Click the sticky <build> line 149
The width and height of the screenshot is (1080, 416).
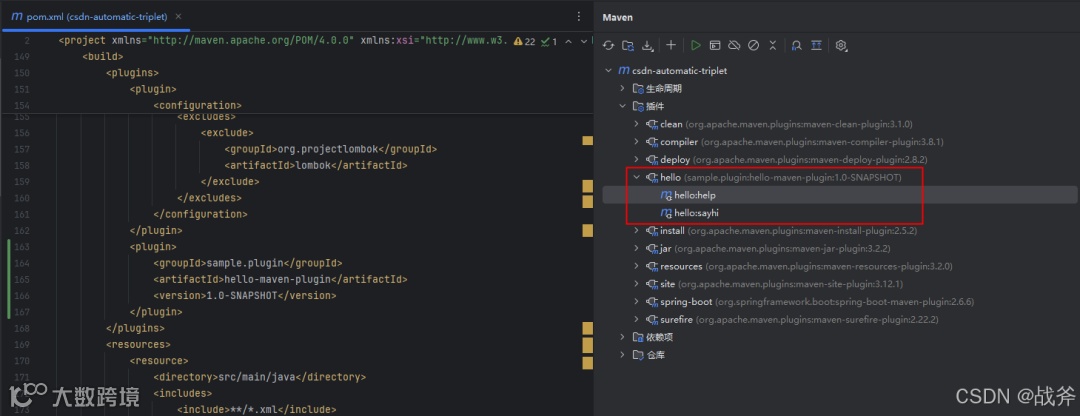coord(103,56)
